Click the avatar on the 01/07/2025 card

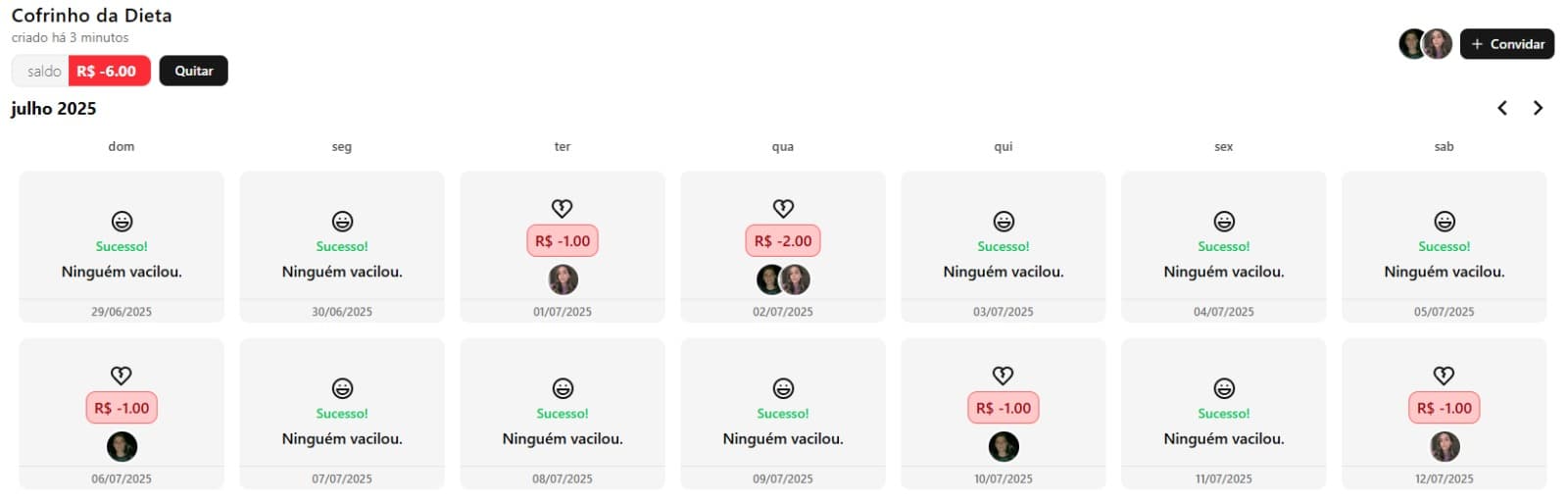(563, 280)
